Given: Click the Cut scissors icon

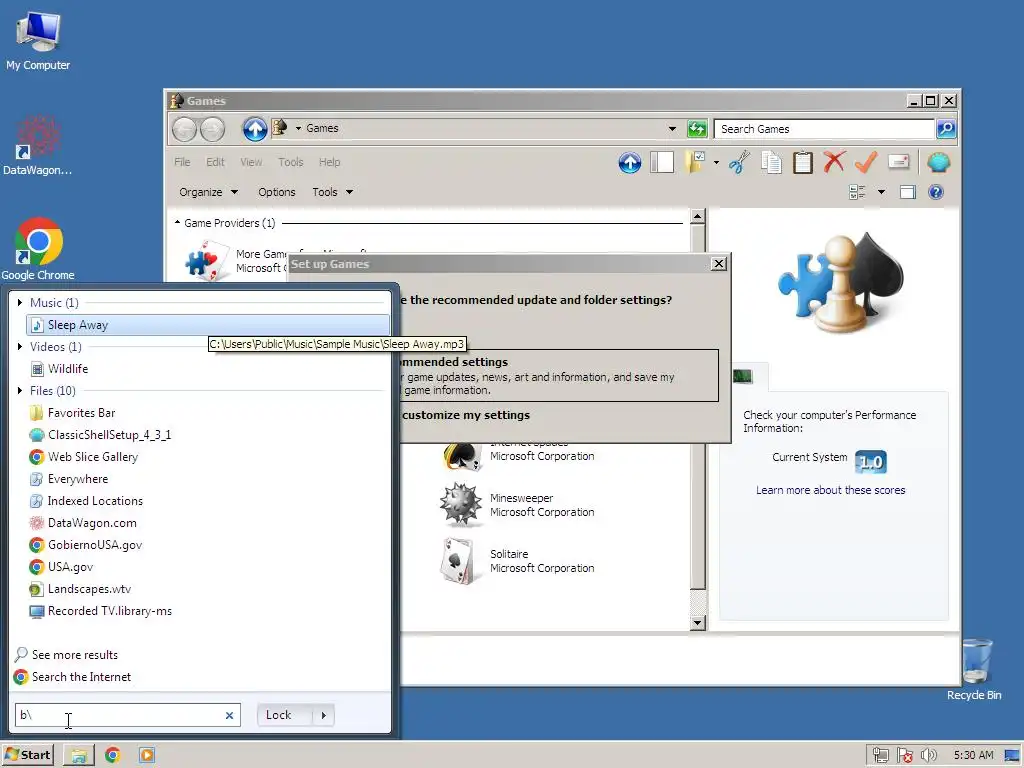Looking at the screenshot, I should 739,162.
